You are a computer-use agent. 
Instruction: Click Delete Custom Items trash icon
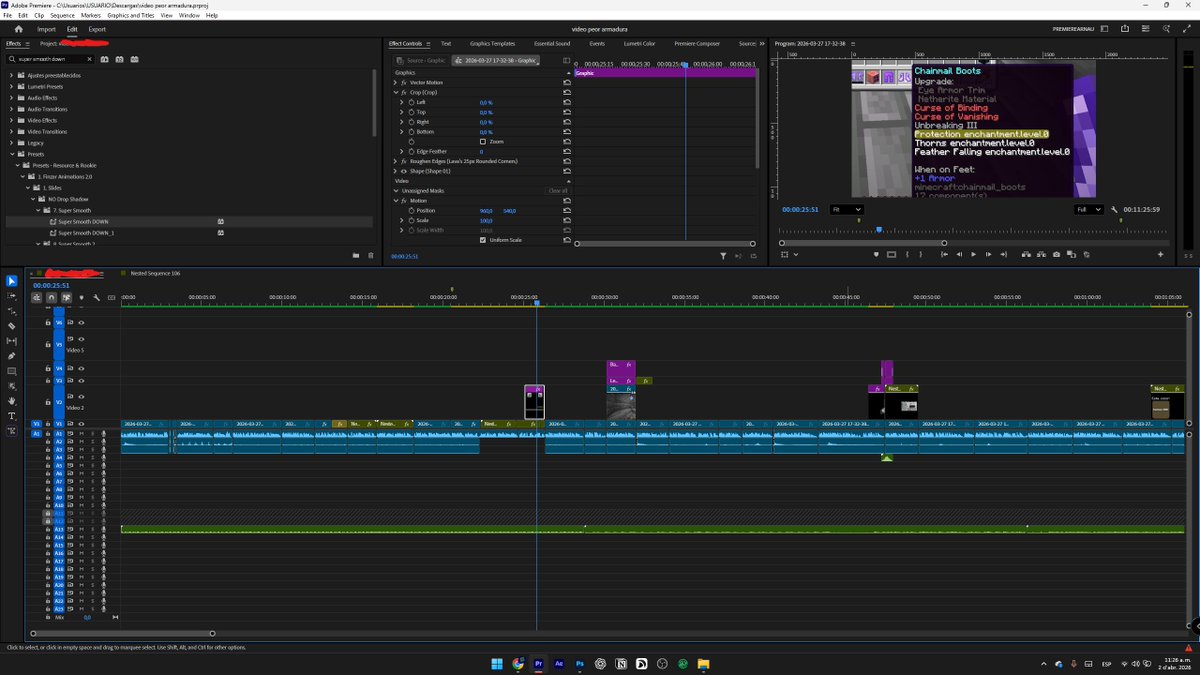point(370,256)
